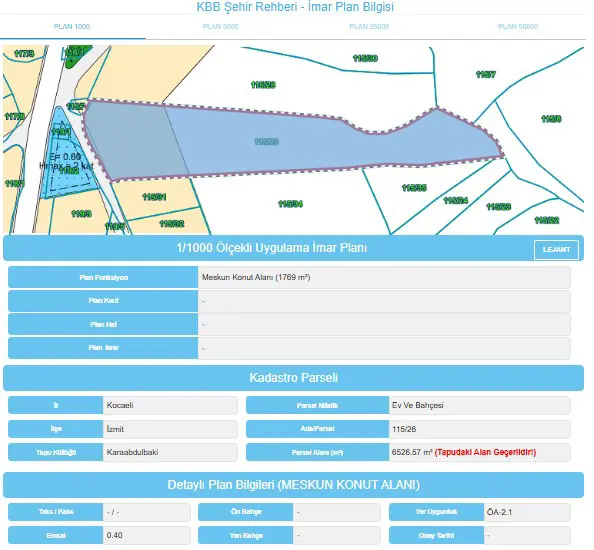Click parcel label 115/23 on the map
This screenshot has height=550, width=594.
coord(499,206)
